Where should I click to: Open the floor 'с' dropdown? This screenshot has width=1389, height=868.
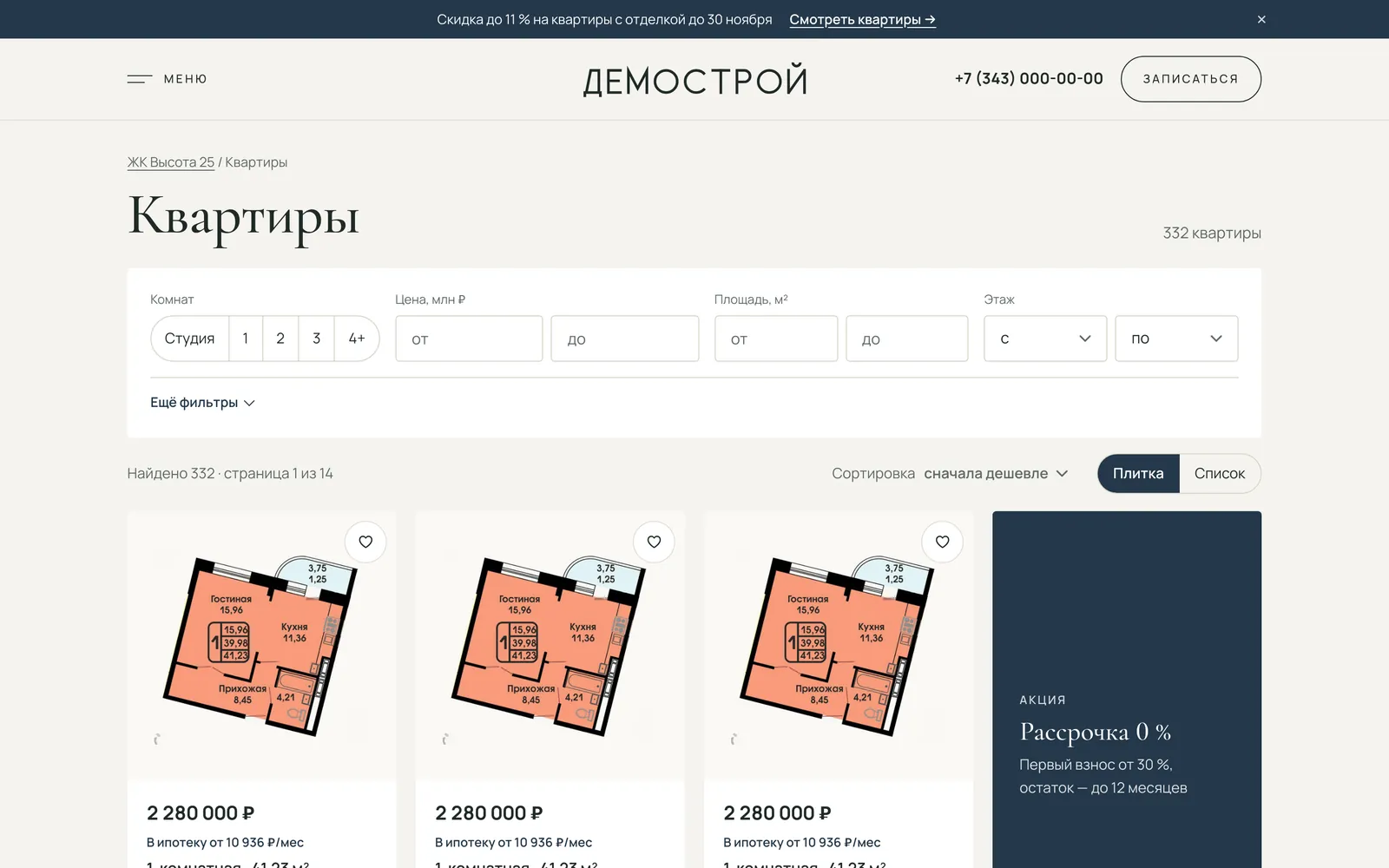(1045, 339)
